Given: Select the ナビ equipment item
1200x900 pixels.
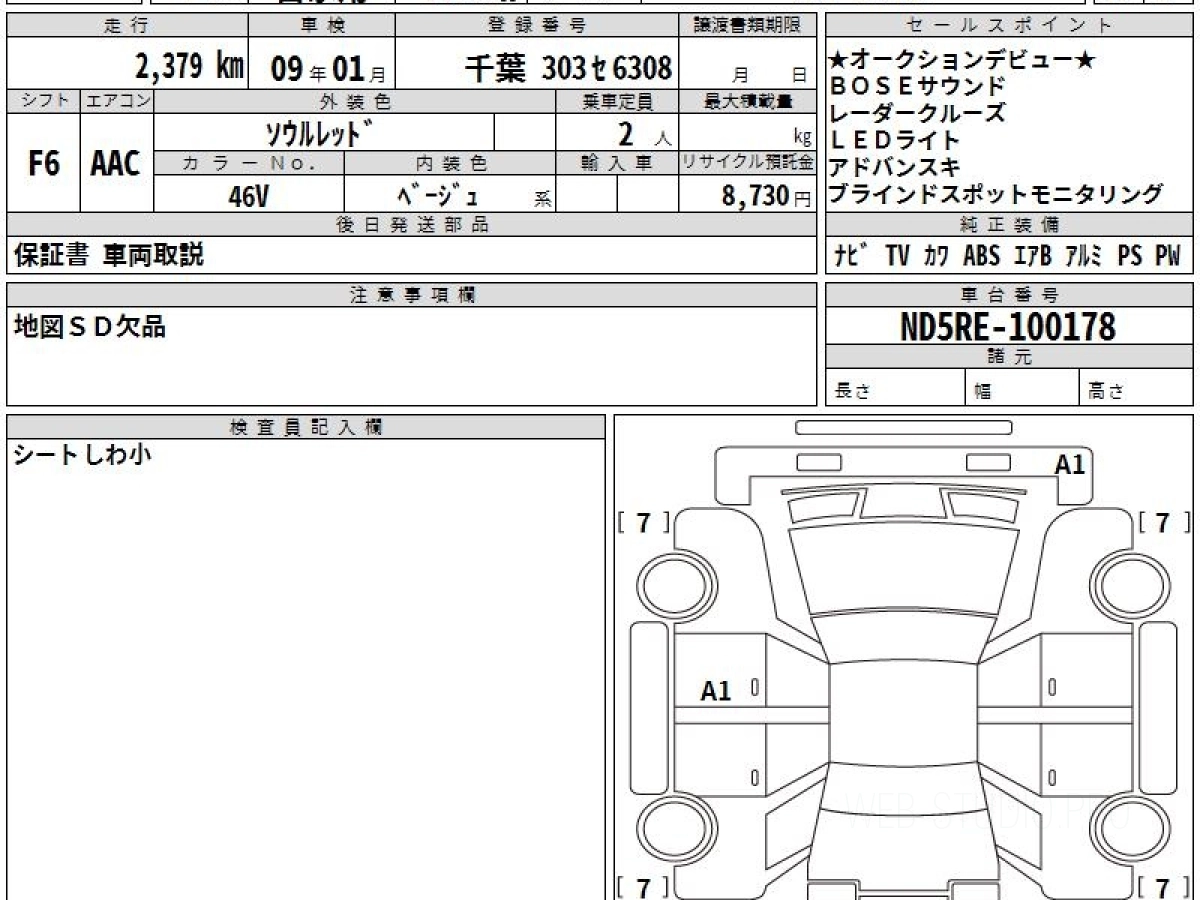Looking at the screenshot, I should (851, 256).
